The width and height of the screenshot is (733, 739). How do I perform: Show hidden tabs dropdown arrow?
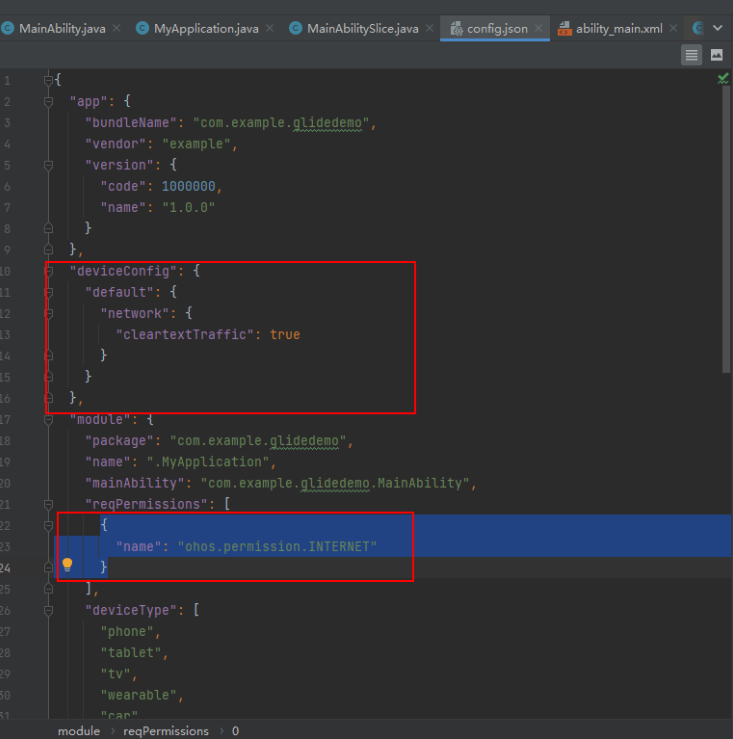[717, 28]
